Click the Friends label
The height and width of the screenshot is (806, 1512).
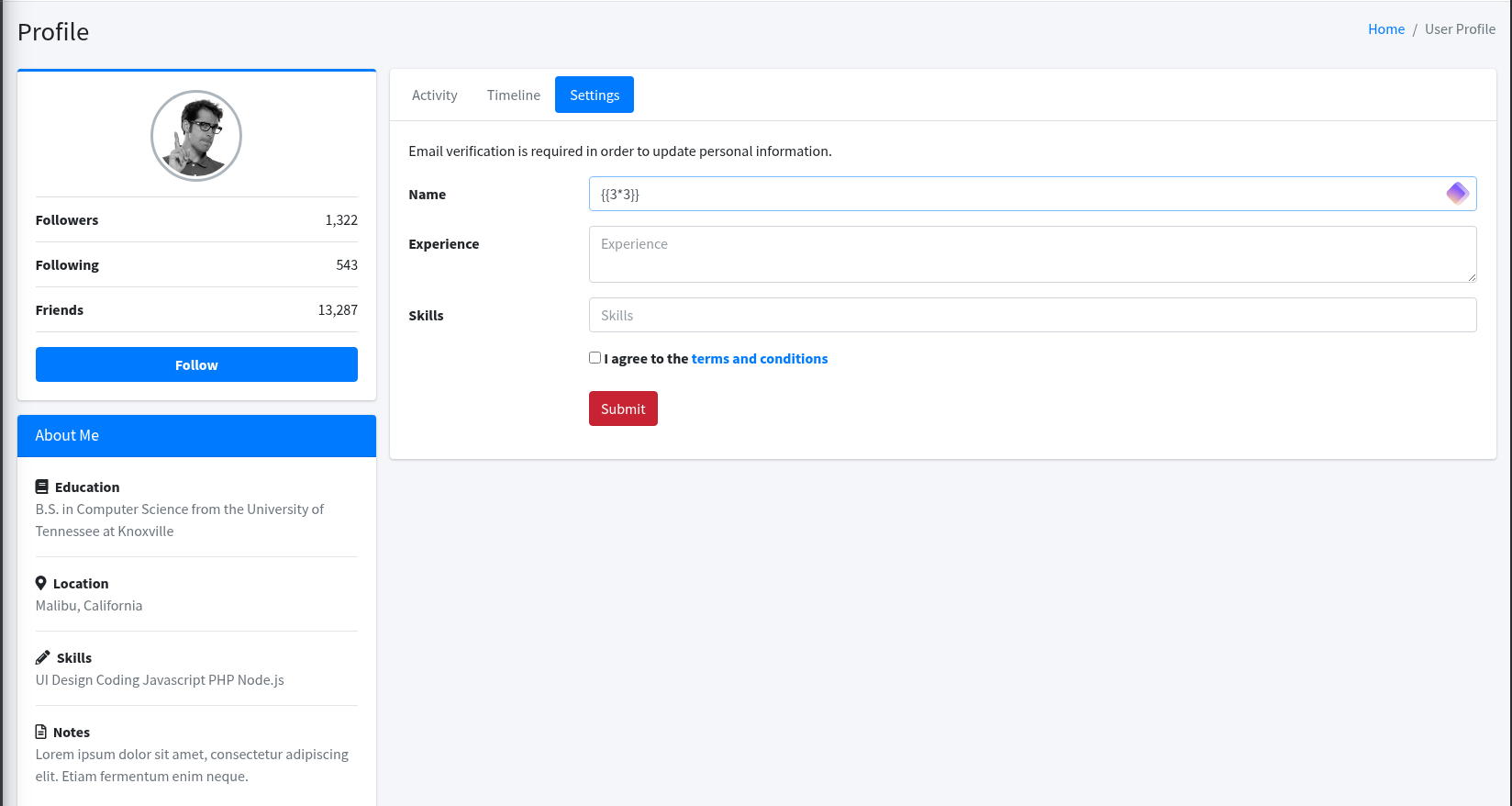point(60,309)
